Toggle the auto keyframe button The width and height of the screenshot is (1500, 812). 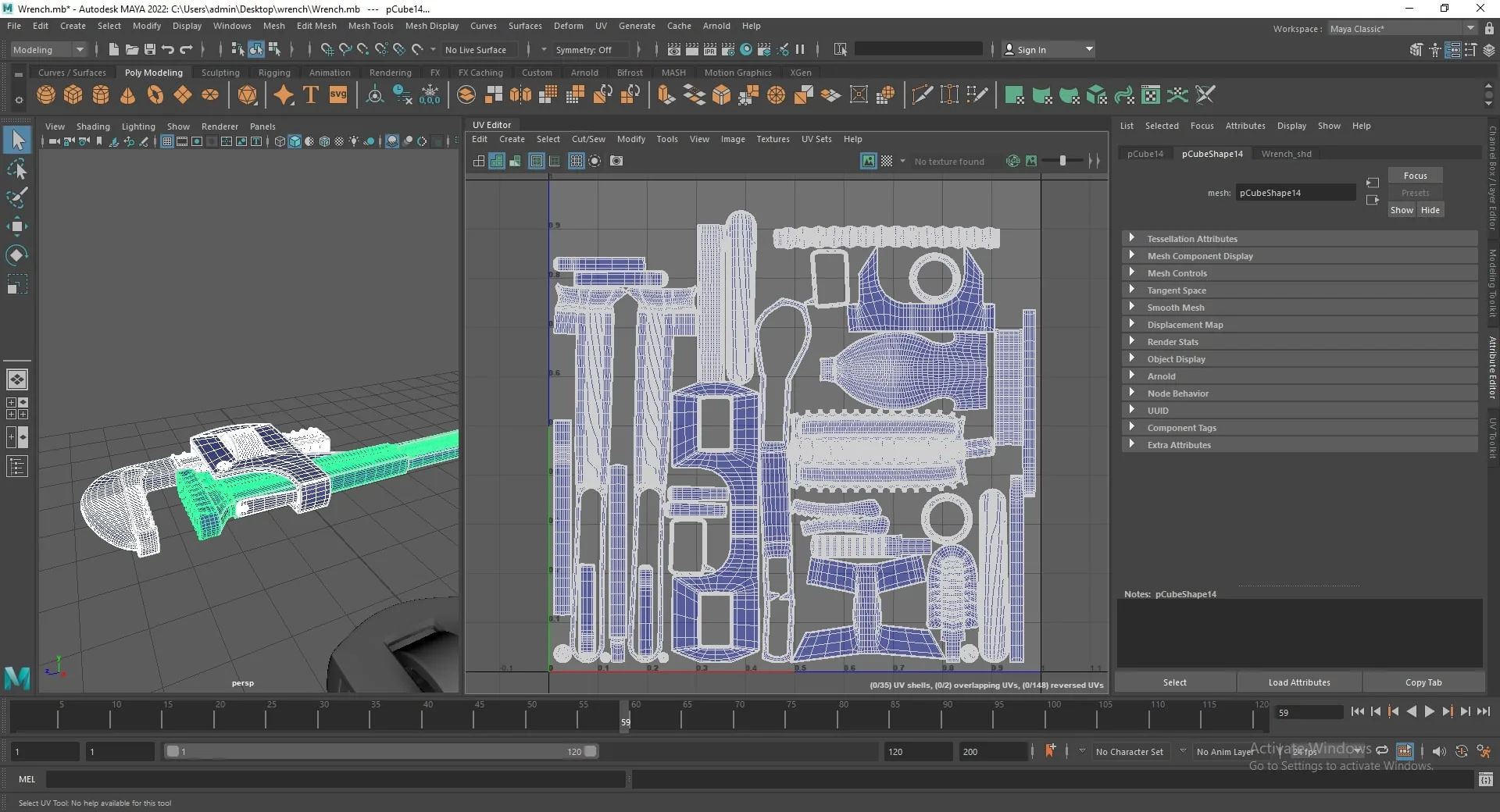[1050, 751]
